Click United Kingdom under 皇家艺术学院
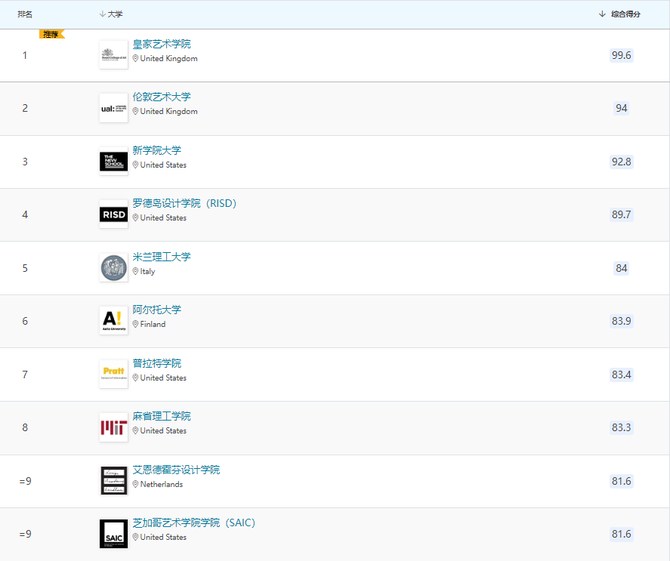The width and height of the screenshot is (670, 561). [169, 59]
